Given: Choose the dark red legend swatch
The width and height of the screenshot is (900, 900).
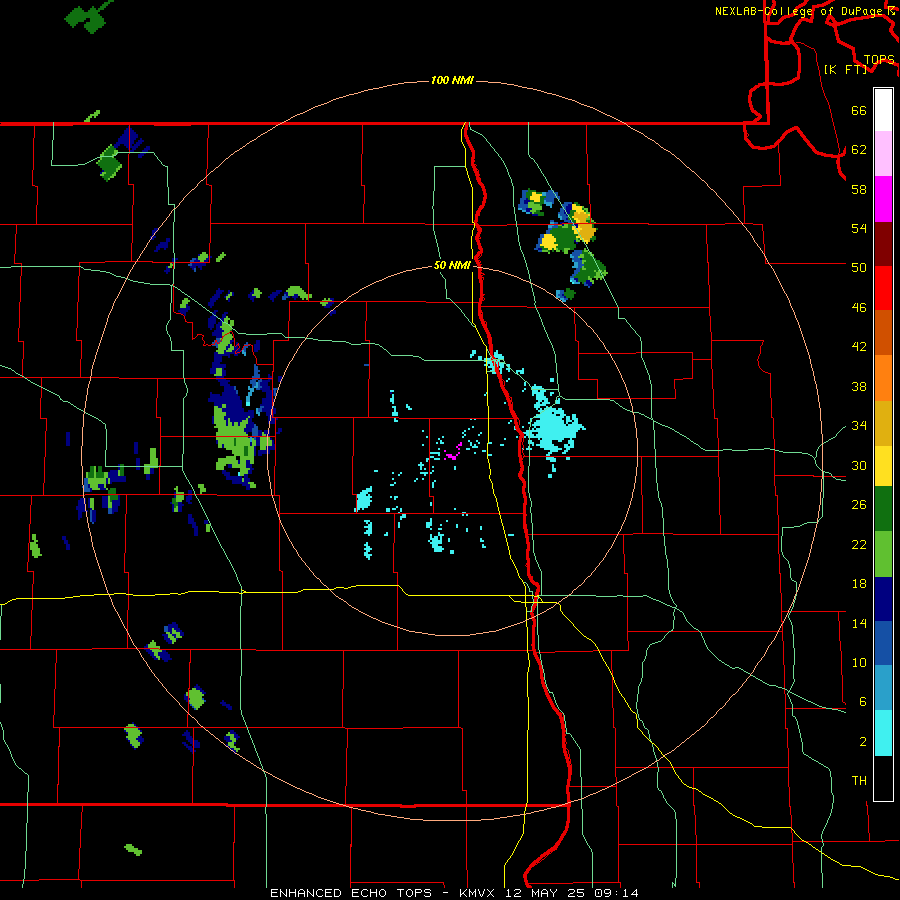Looking at the screenshot, I should 883,244.
